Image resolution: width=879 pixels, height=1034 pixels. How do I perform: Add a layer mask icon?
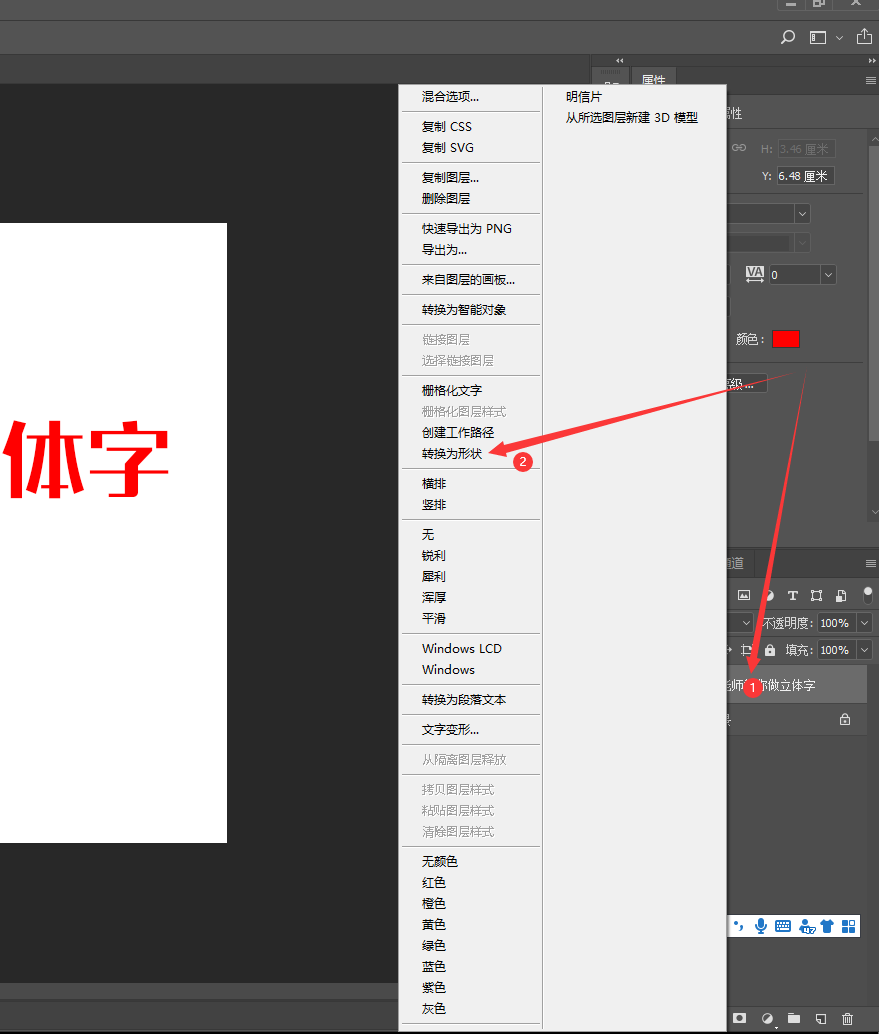pos(740,1018)
